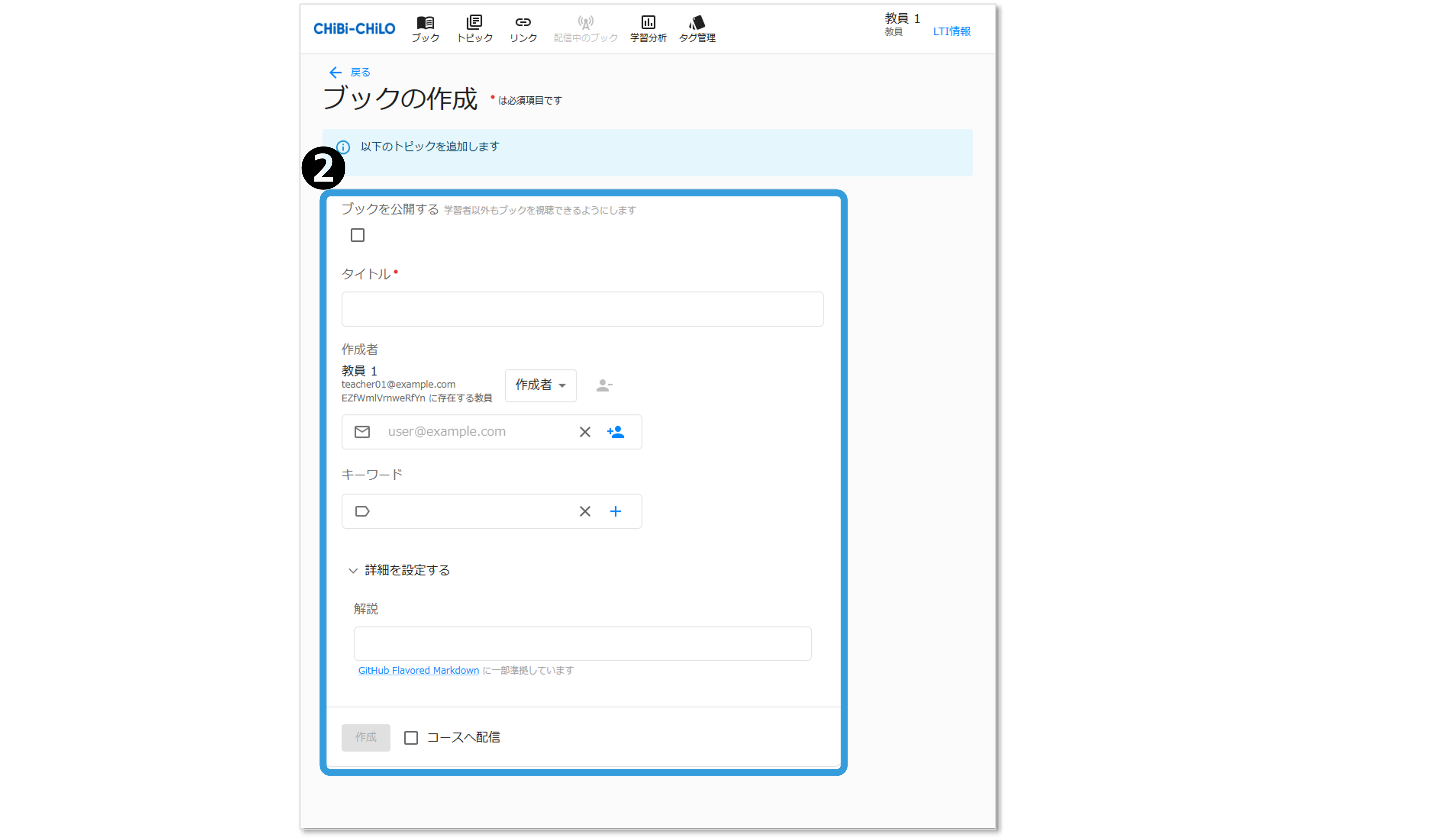Click the タイトル input field

(582, 309)
